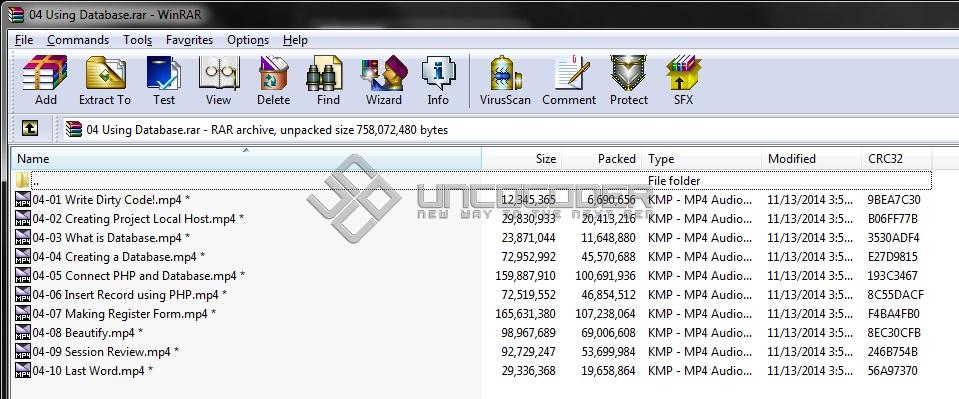Sort by the Type column header
959x399 pixels.
702,158
